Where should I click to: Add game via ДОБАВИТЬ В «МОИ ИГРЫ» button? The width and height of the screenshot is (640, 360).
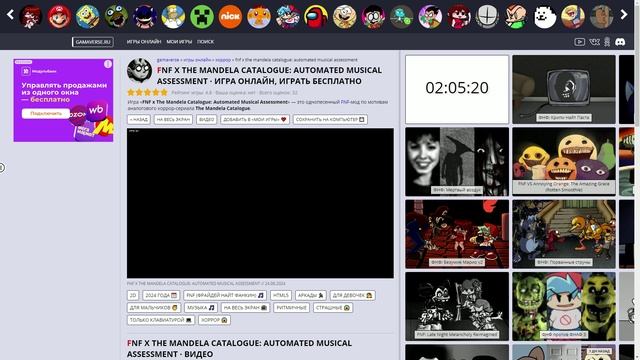click(255, 120)
